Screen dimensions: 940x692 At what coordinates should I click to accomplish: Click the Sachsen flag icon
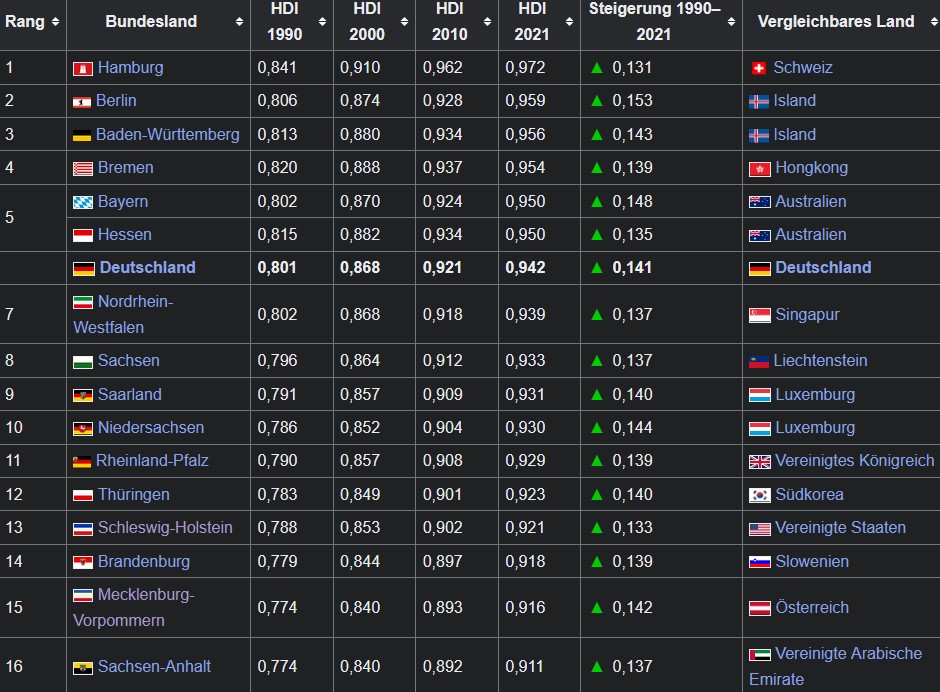[83, 362]
